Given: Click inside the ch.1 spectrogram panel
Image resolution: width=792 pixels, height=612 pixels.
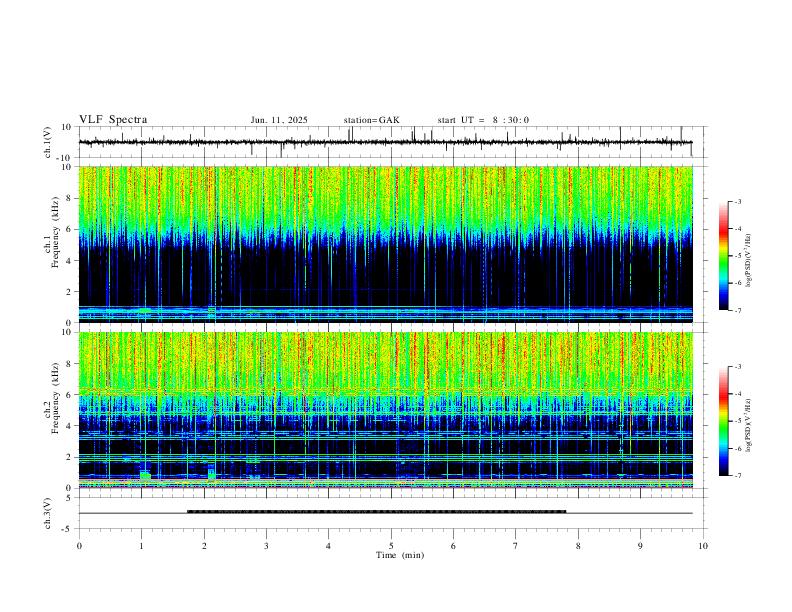Looking at the screenshot, I should coord(385,244).
